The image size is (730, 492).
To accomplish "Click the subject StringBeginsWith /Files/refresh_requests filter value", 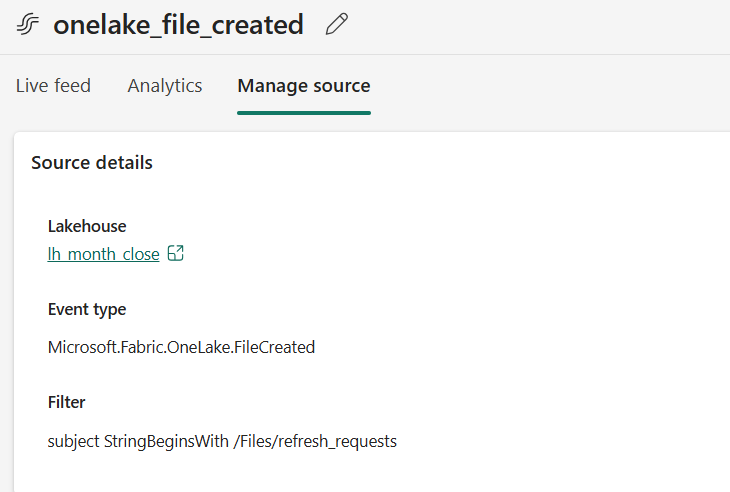I will click(222, 441).
